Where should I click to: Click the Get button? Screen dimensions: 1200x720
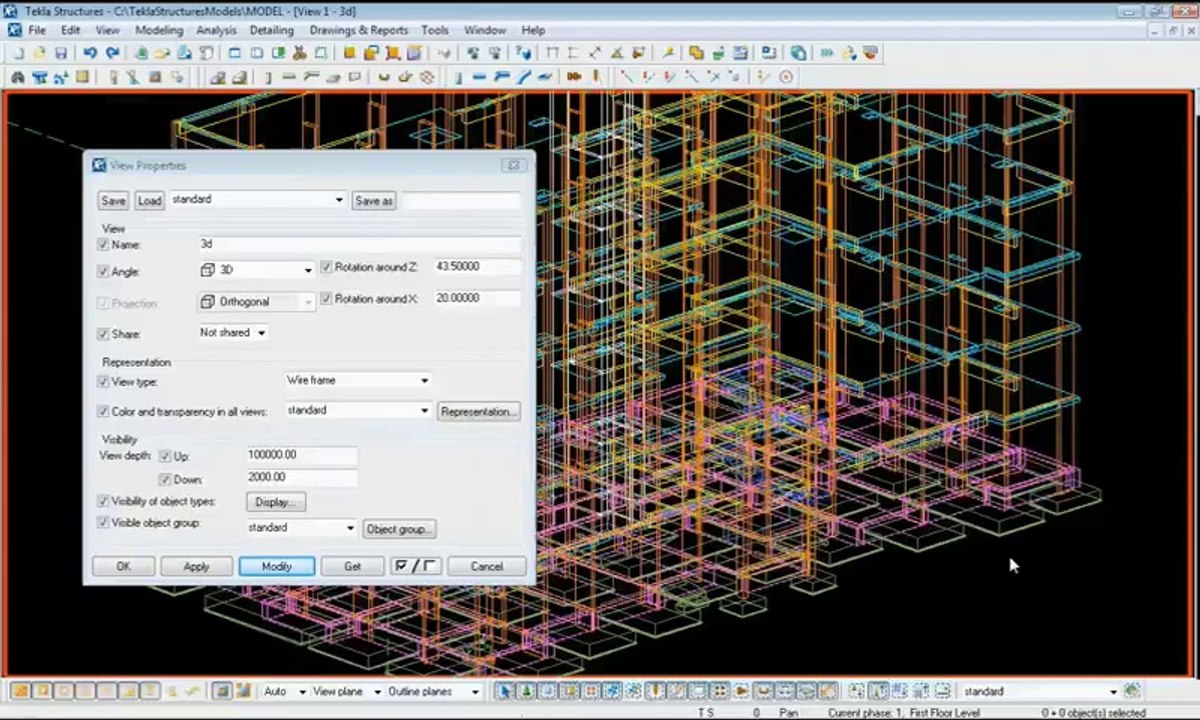(x=352, y=566)
